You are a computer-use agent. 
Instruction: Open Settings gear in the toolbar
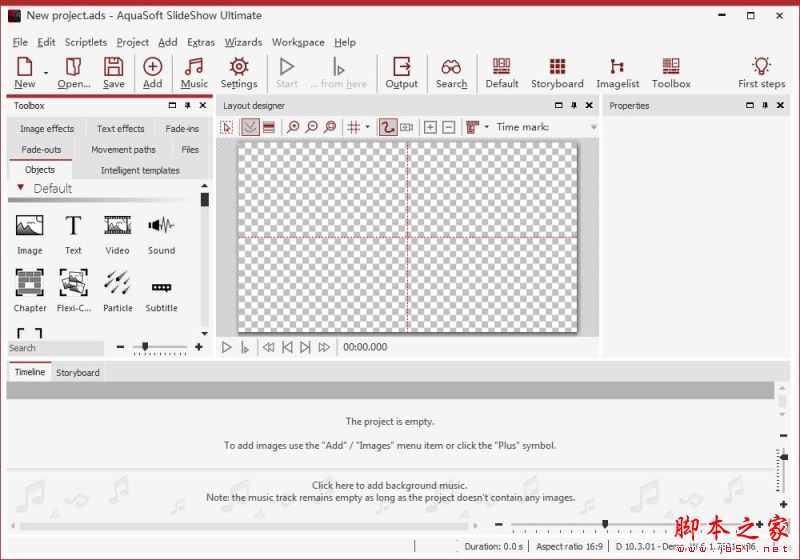click(239, 72)
